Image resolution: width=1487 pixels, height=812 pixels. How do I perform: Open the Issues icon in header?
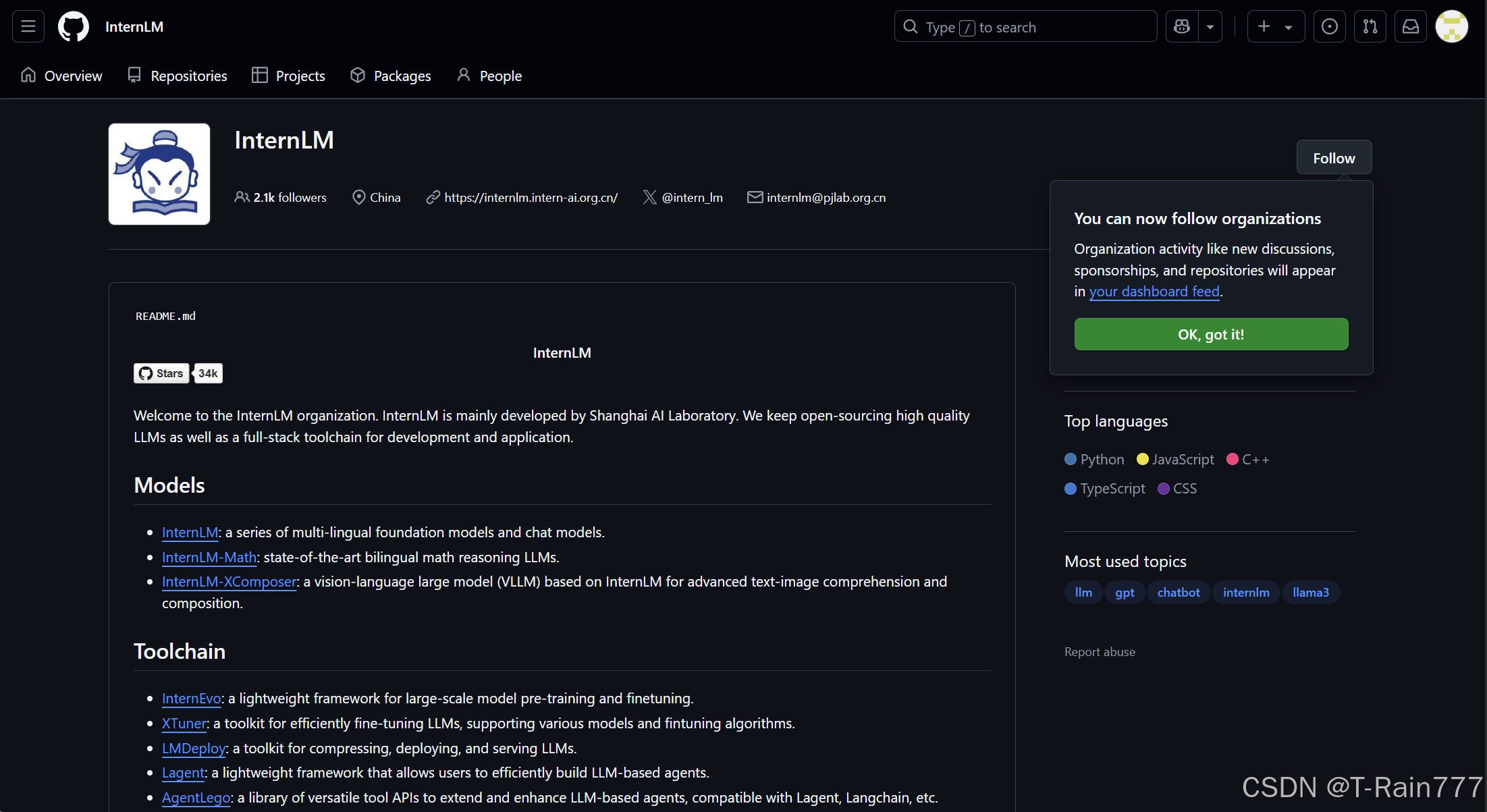[x=1329, y=27]
